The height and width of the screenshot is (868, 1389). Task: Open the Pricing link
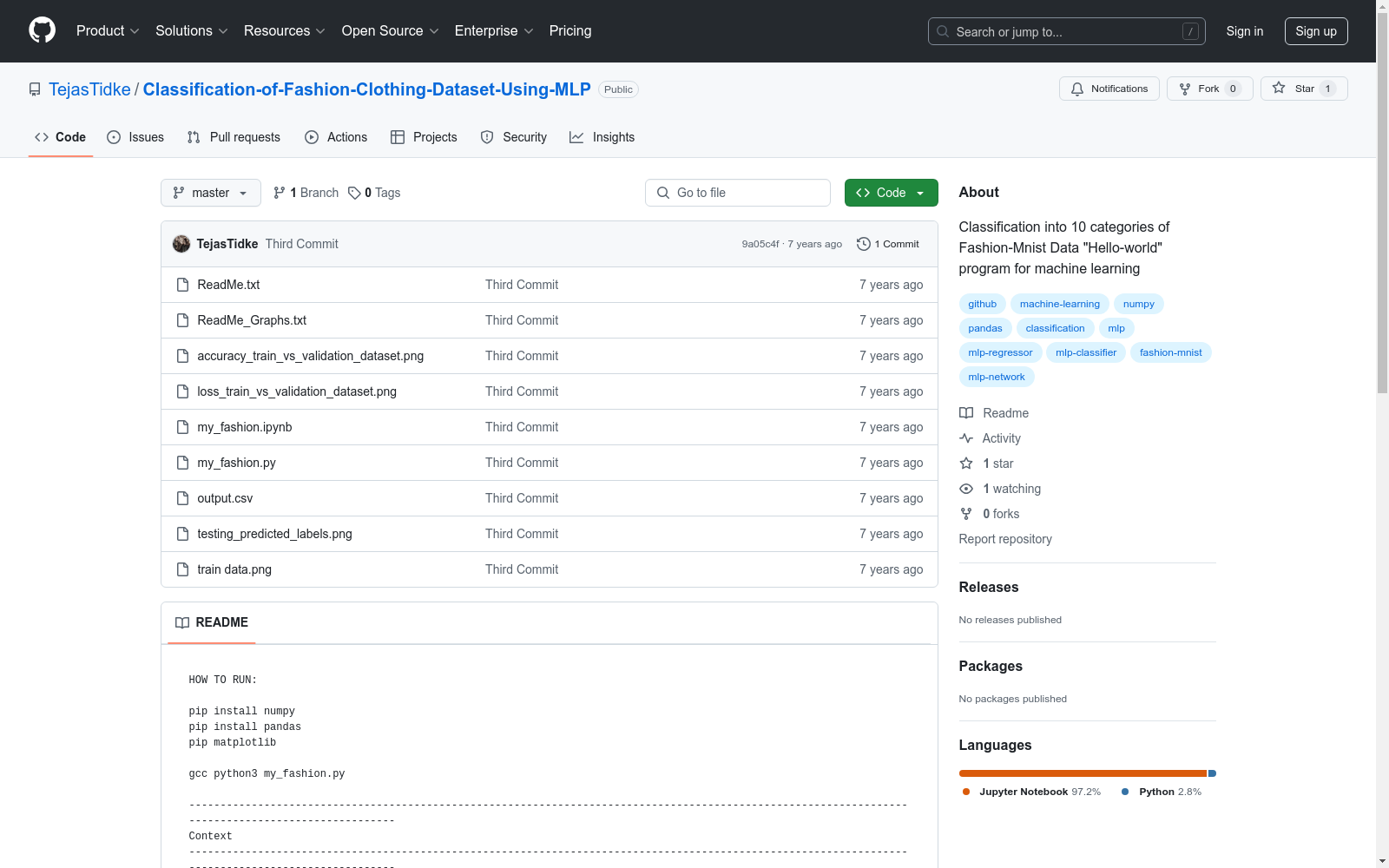coord(570,30)
